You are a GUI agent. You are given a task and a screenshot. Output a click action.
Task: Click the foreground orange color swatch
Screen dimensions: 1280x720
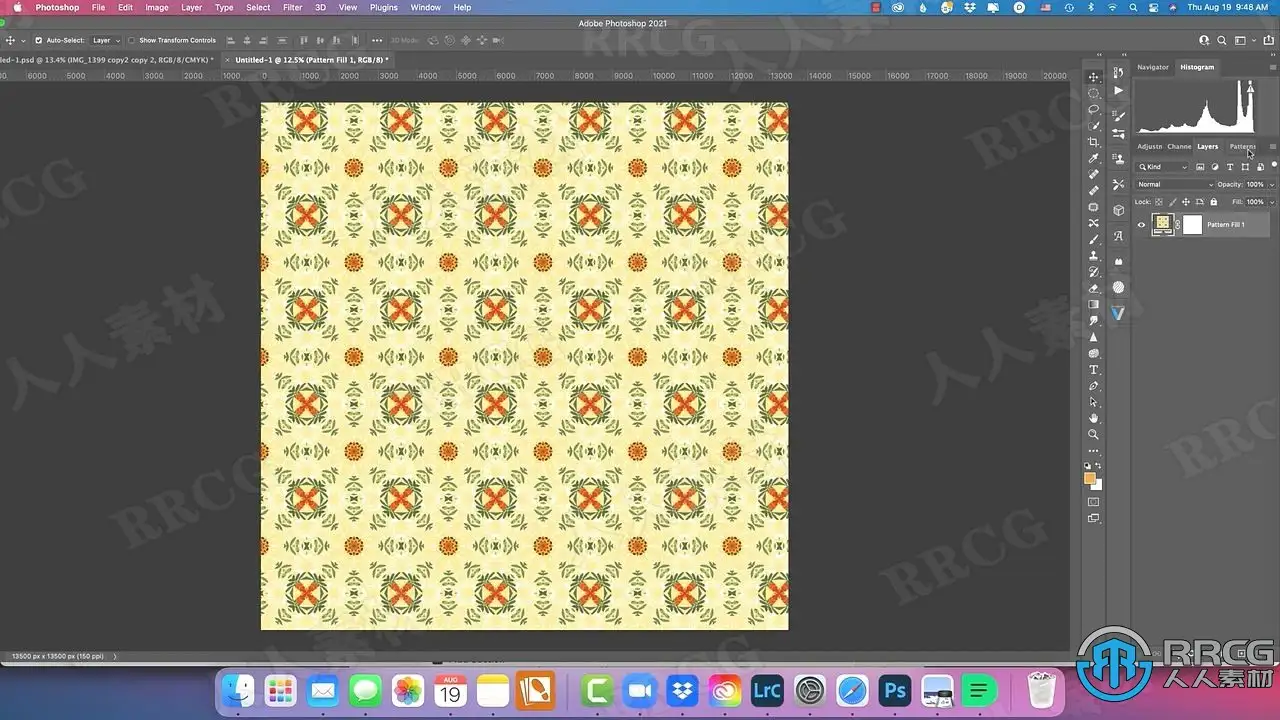(x=1090, y=478)
